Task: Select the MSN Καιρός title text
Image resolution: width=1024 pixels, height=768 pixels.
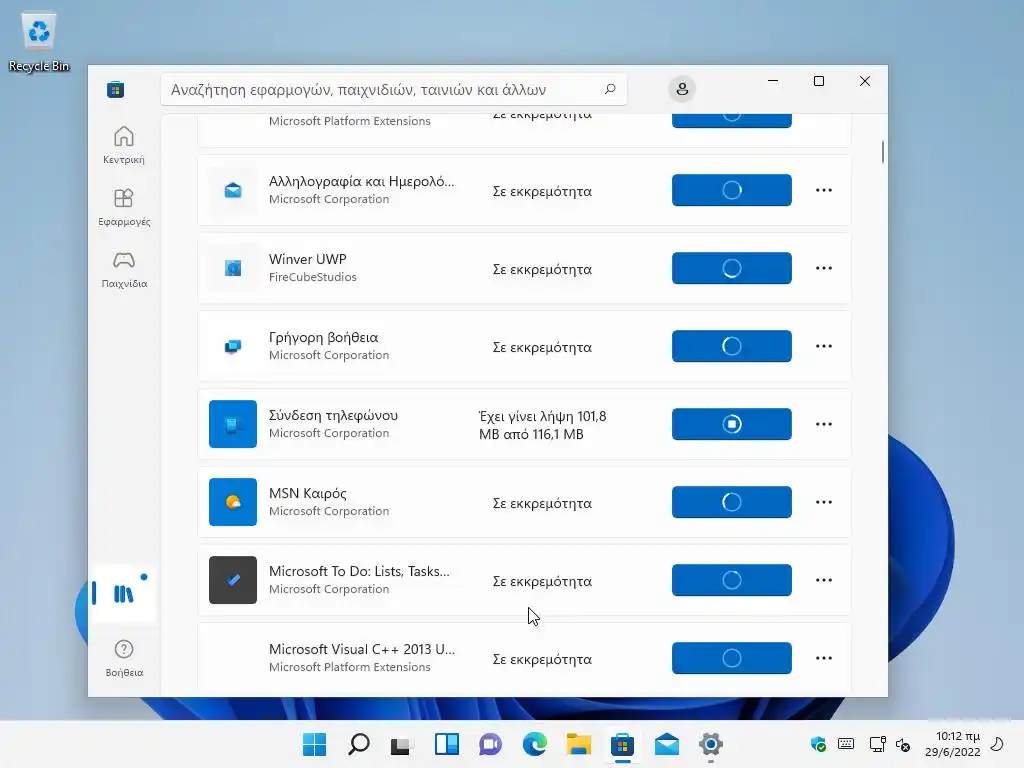Action: 308,494
